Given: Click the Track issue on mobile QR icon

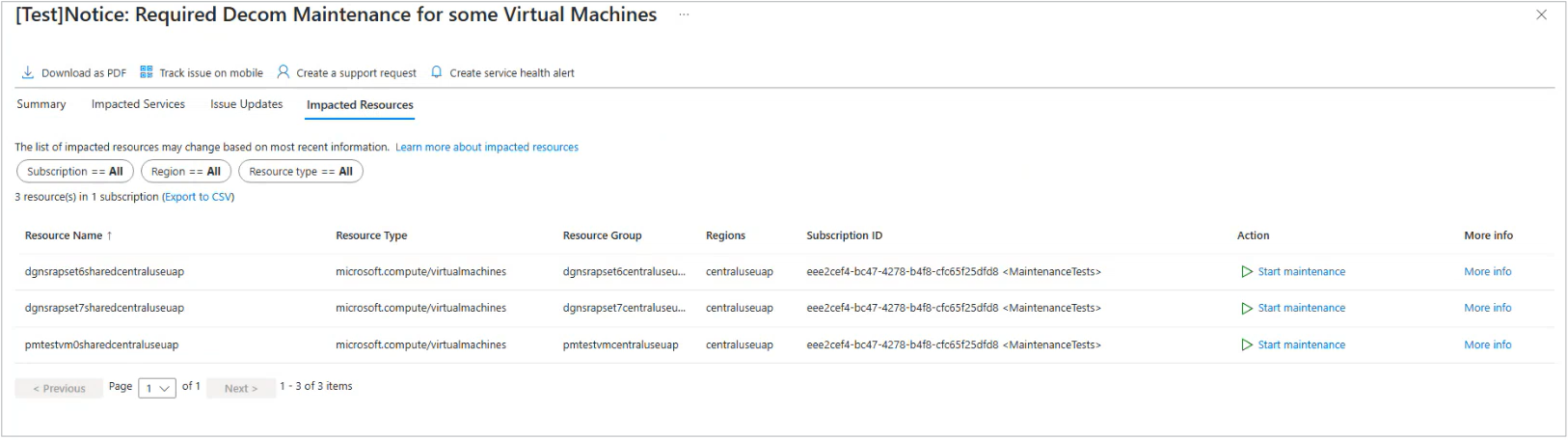Looking at the screenshot, I should pyautogui.click(x=147, y=72).
